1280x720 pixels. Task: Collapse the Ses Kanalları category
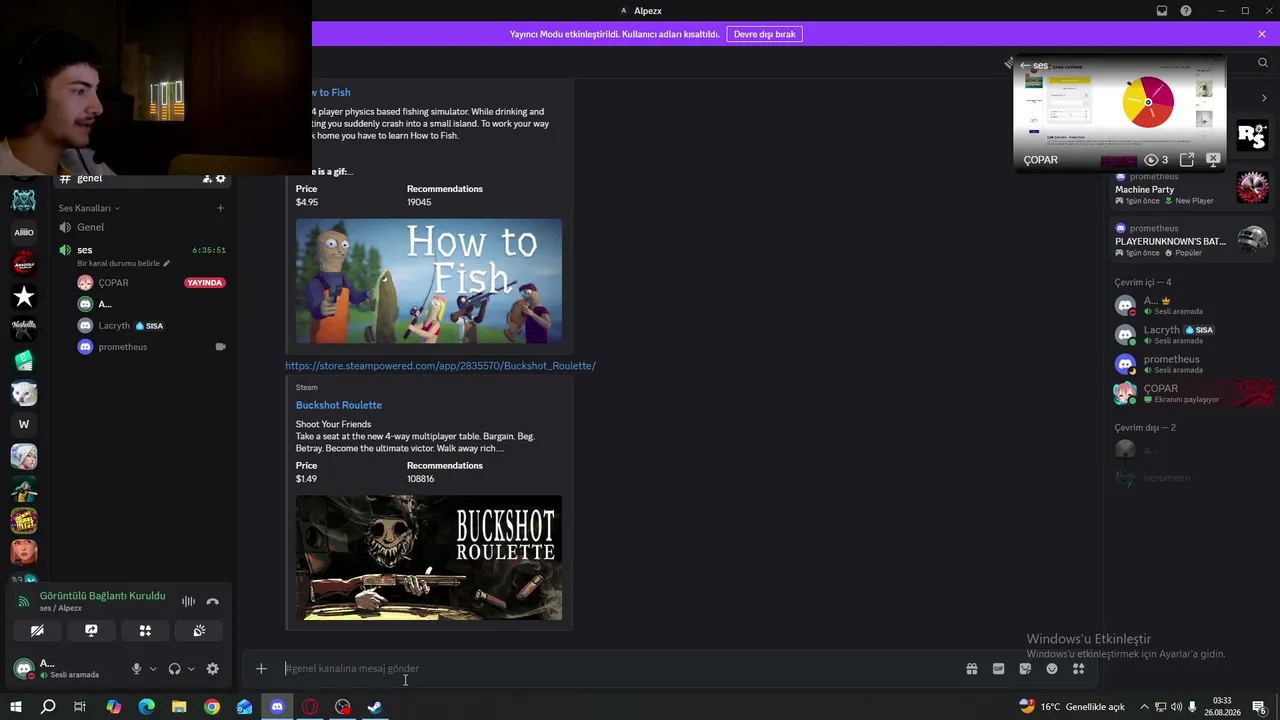[89, 208]
